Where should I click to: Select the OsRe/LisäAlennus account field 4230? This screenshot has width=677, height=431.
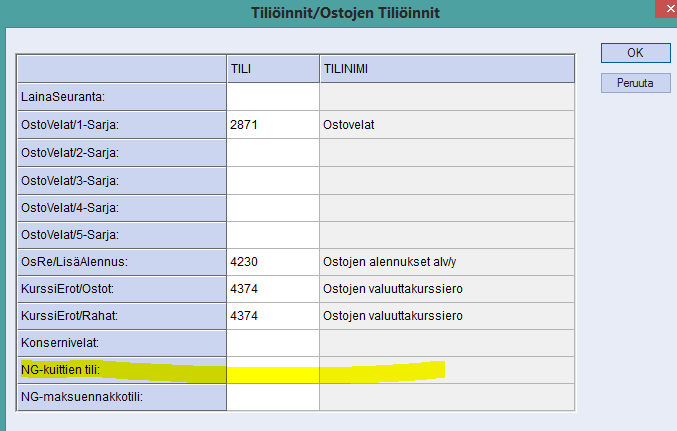click(x=272, y=262)
